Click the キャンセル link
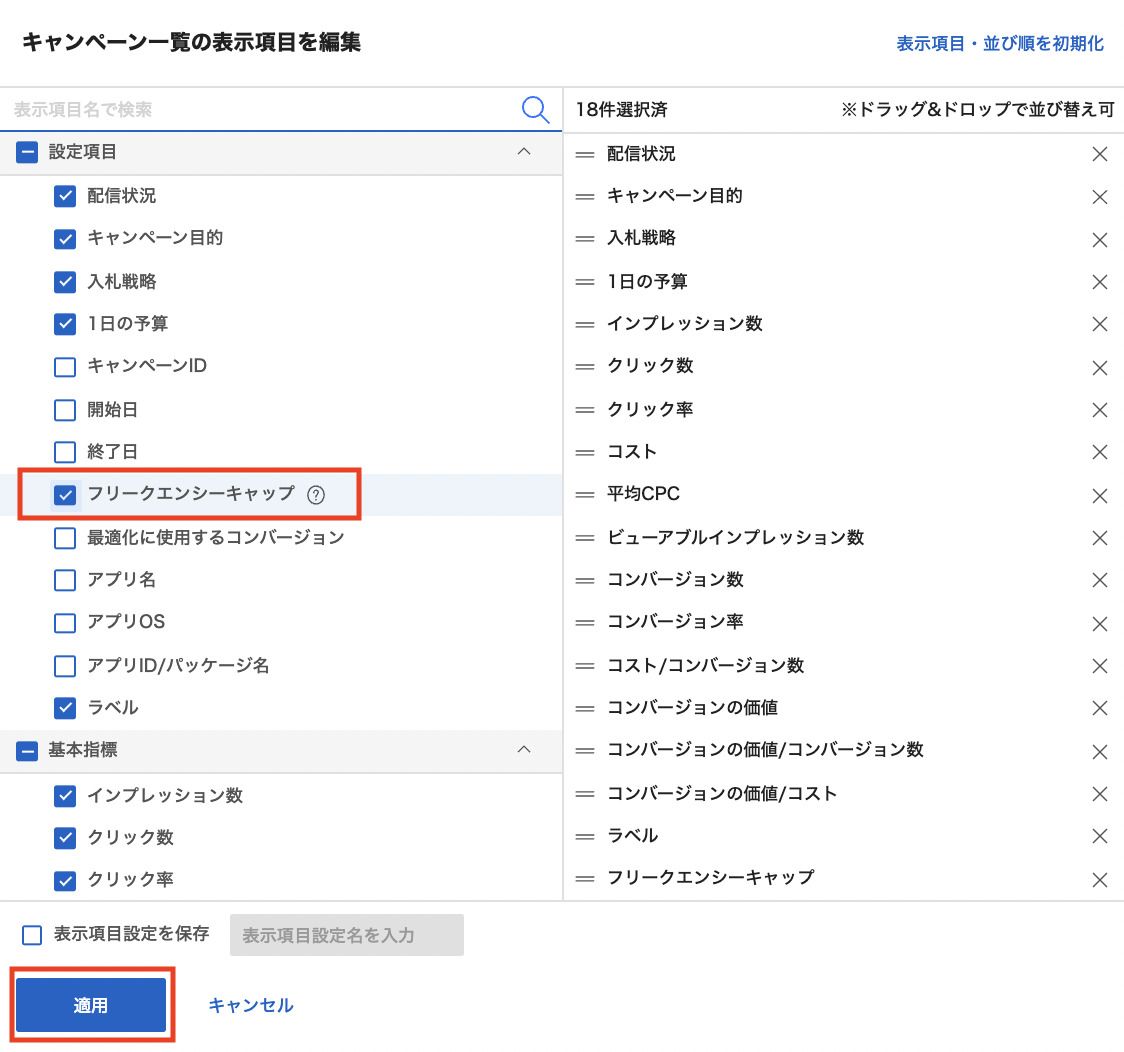 pos(251,1005)
